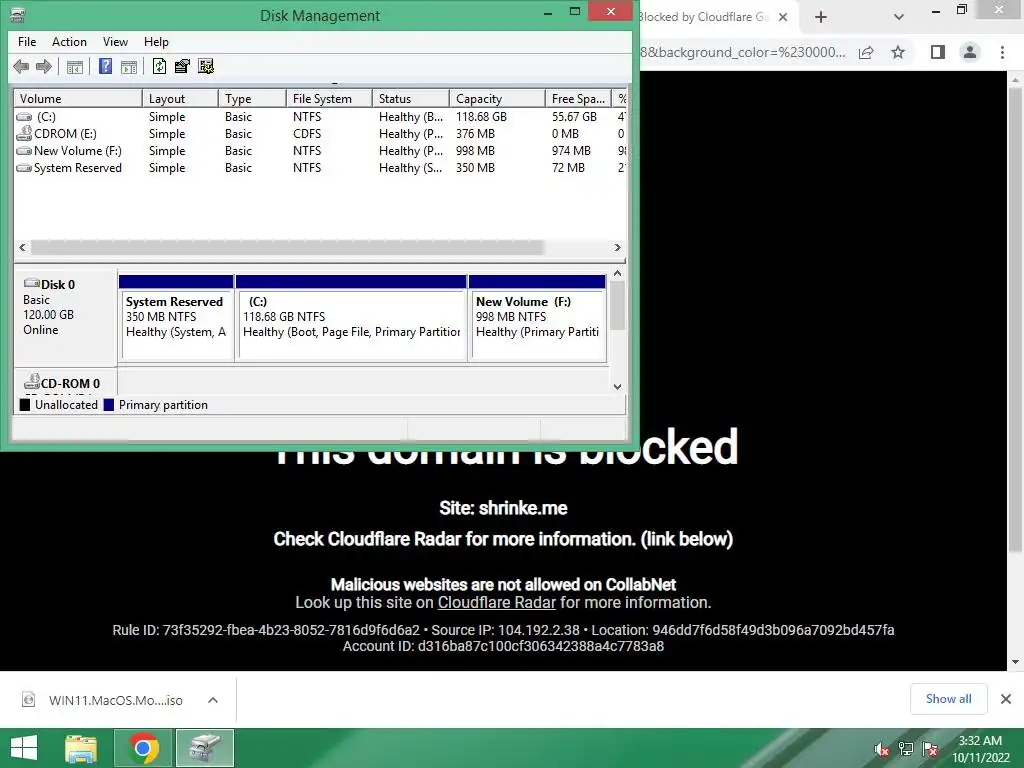Open File Explorer from the taskbar
The width and height of the screenshot is (1024, 768).
pyautogui.click(x=81, y=748)
